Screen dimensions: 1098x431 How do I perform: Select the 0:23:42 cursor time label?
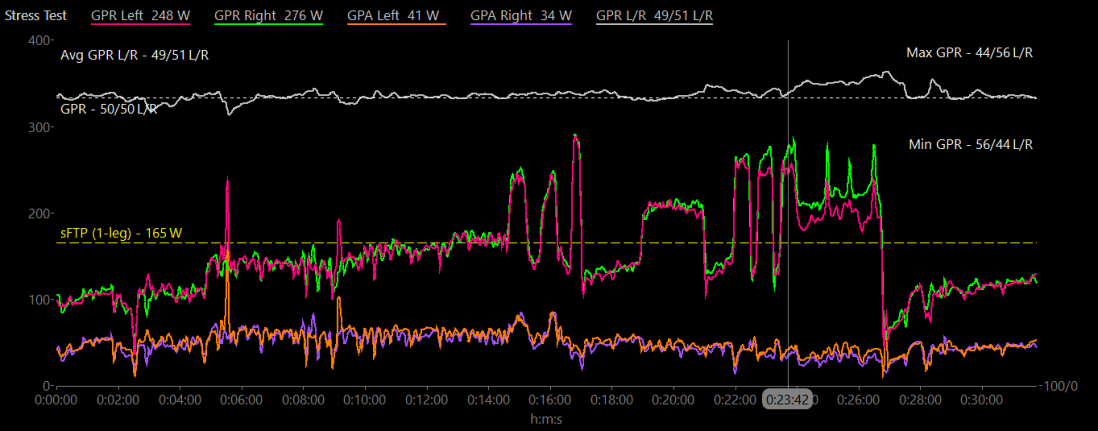(788, 399)
